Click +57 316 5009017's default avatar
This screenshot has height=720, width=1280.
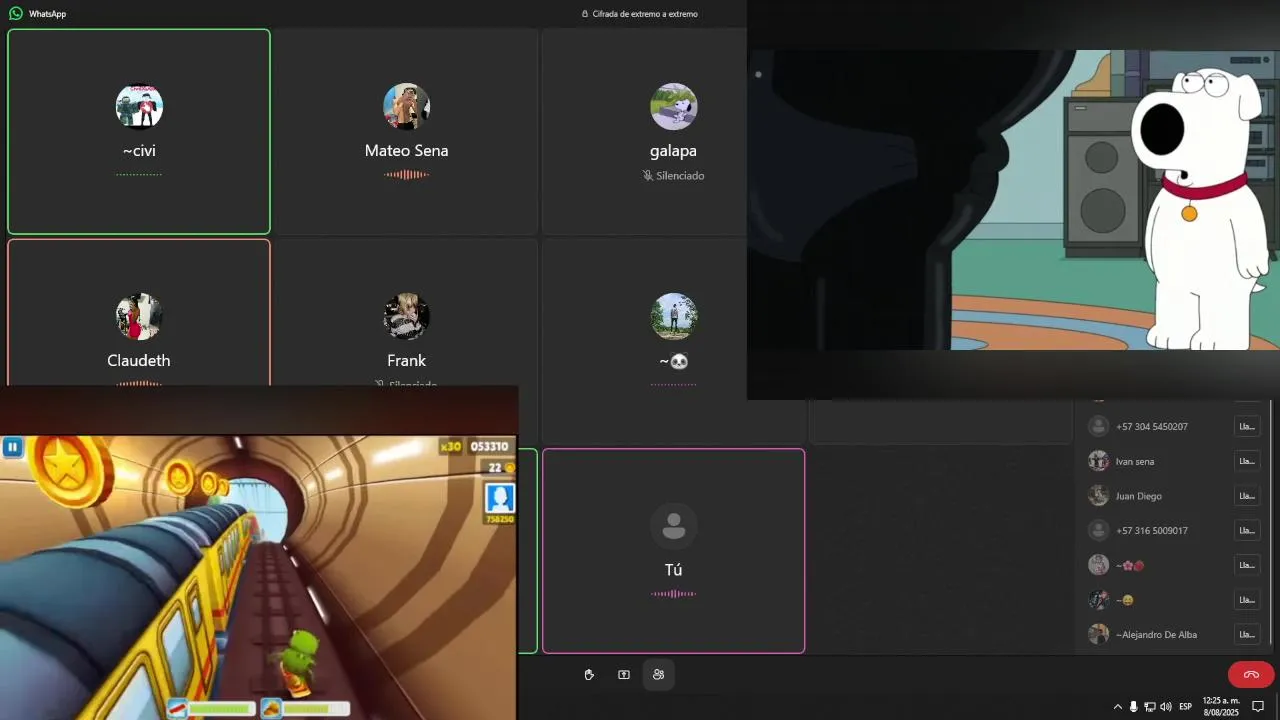(1098, 530)
